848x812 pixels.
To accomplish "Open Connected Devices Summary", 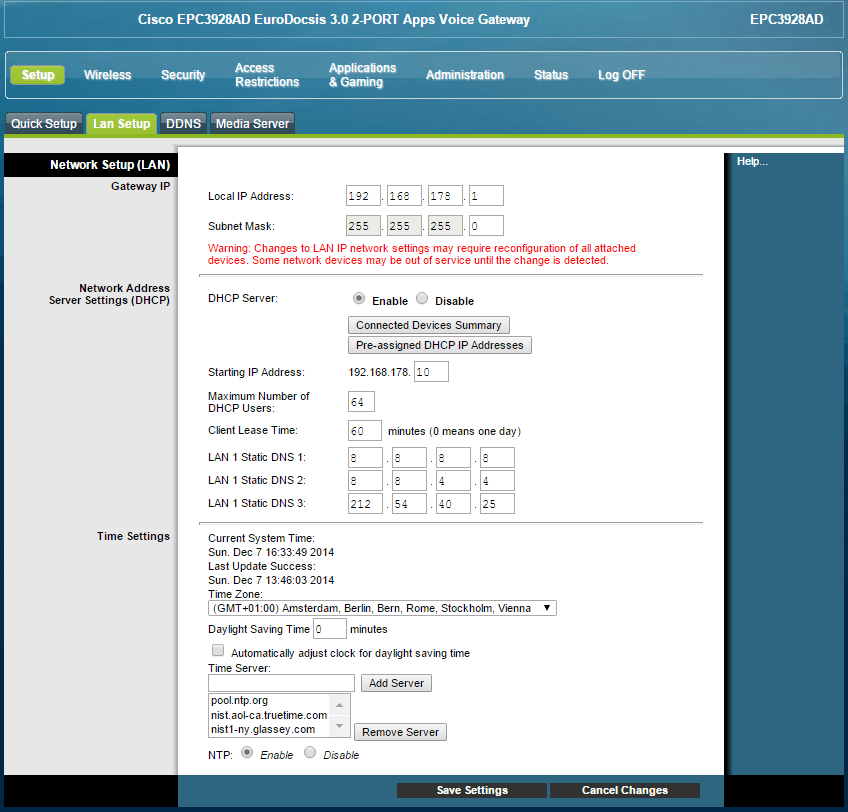I will 428,325.
